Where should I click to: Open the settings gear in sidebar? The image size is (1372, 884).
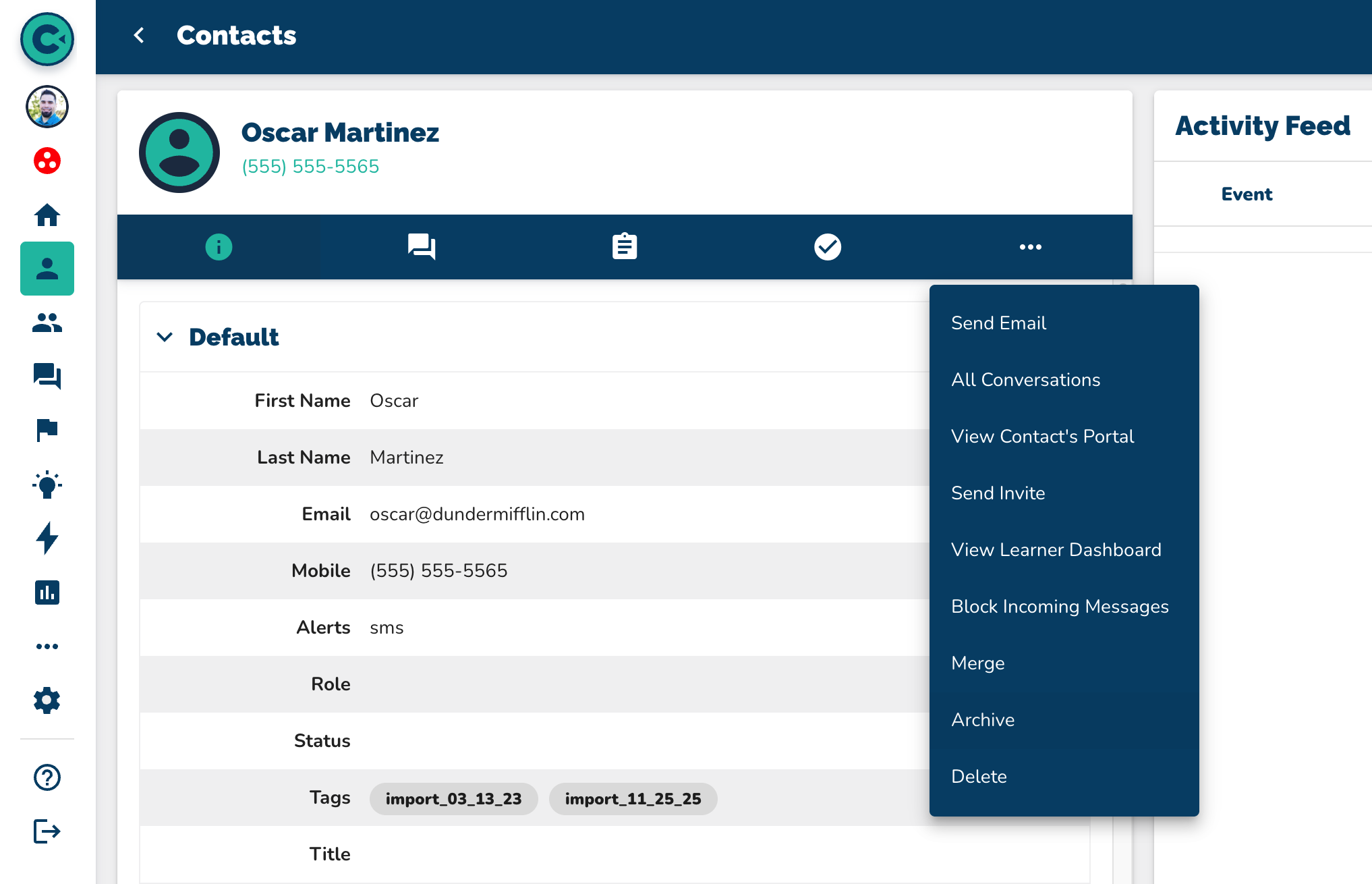click(x=47, y=700)
